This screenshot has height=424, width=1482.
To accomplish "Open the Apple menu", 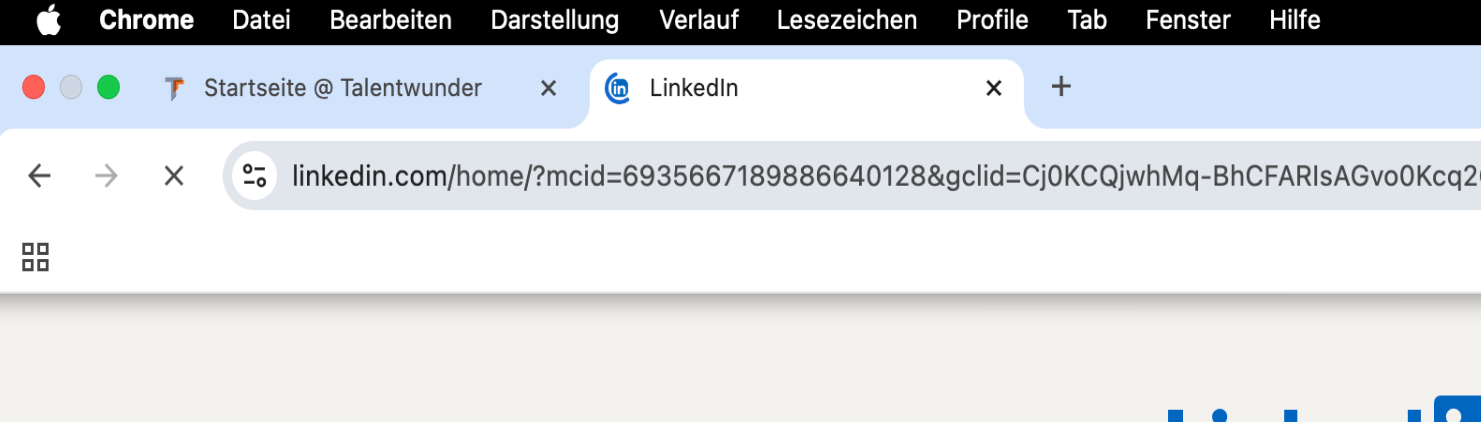I will click(x=48, y=20).
